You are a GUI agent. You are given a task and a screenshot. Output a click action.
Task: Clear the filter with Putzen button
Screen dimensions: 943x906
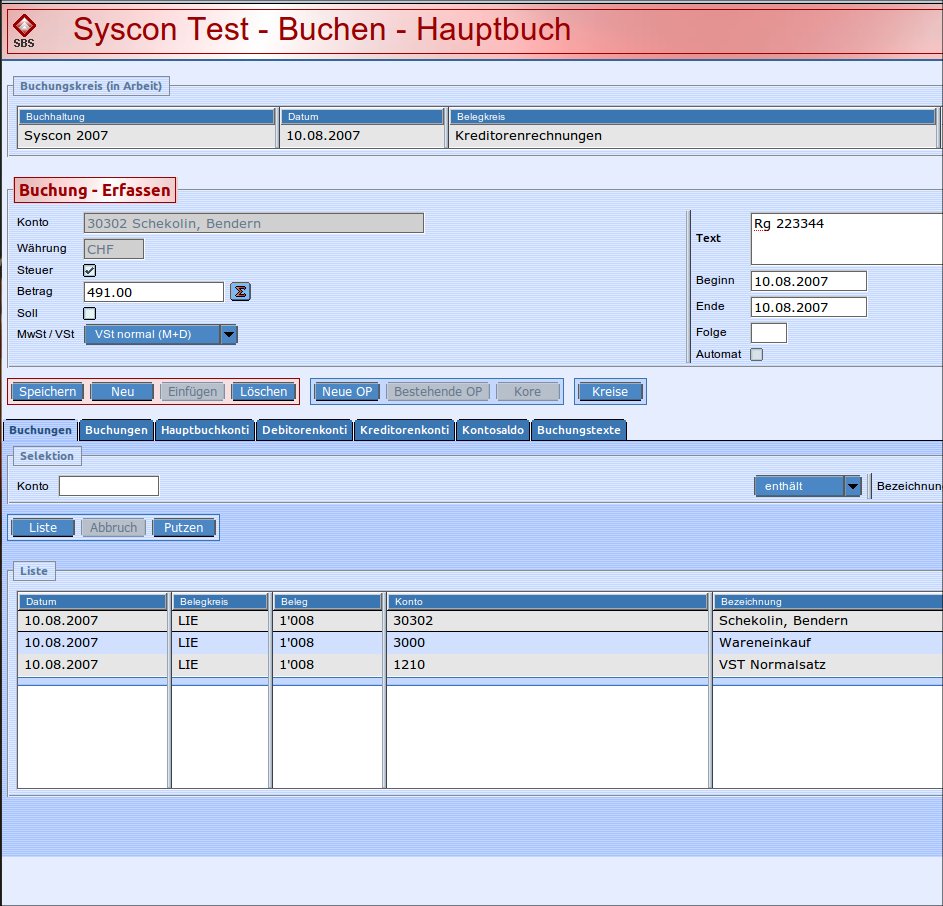pyautogui.click(x=183, y=528)
